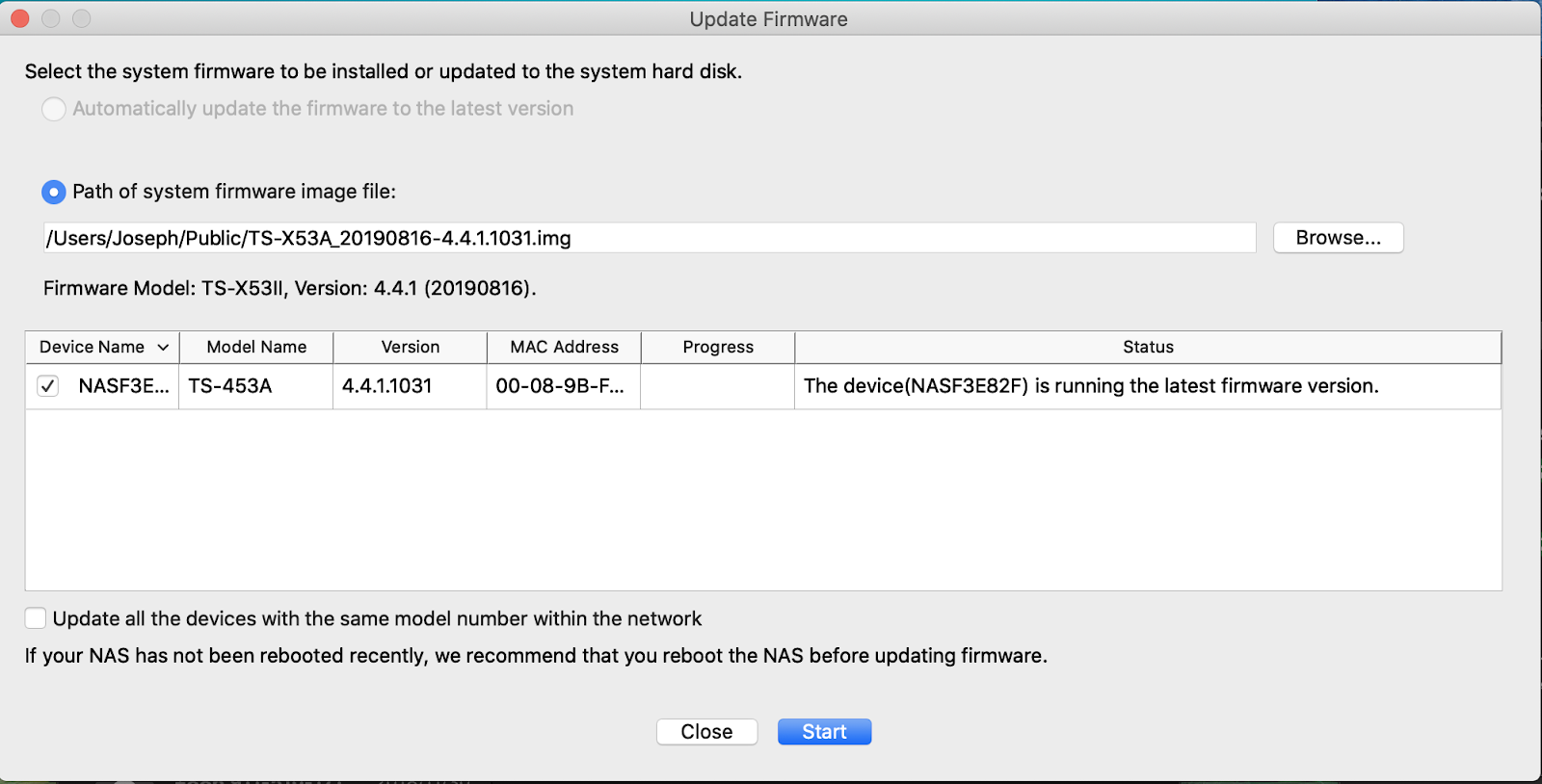Select automatic firmware update radio option

[54, 109]
